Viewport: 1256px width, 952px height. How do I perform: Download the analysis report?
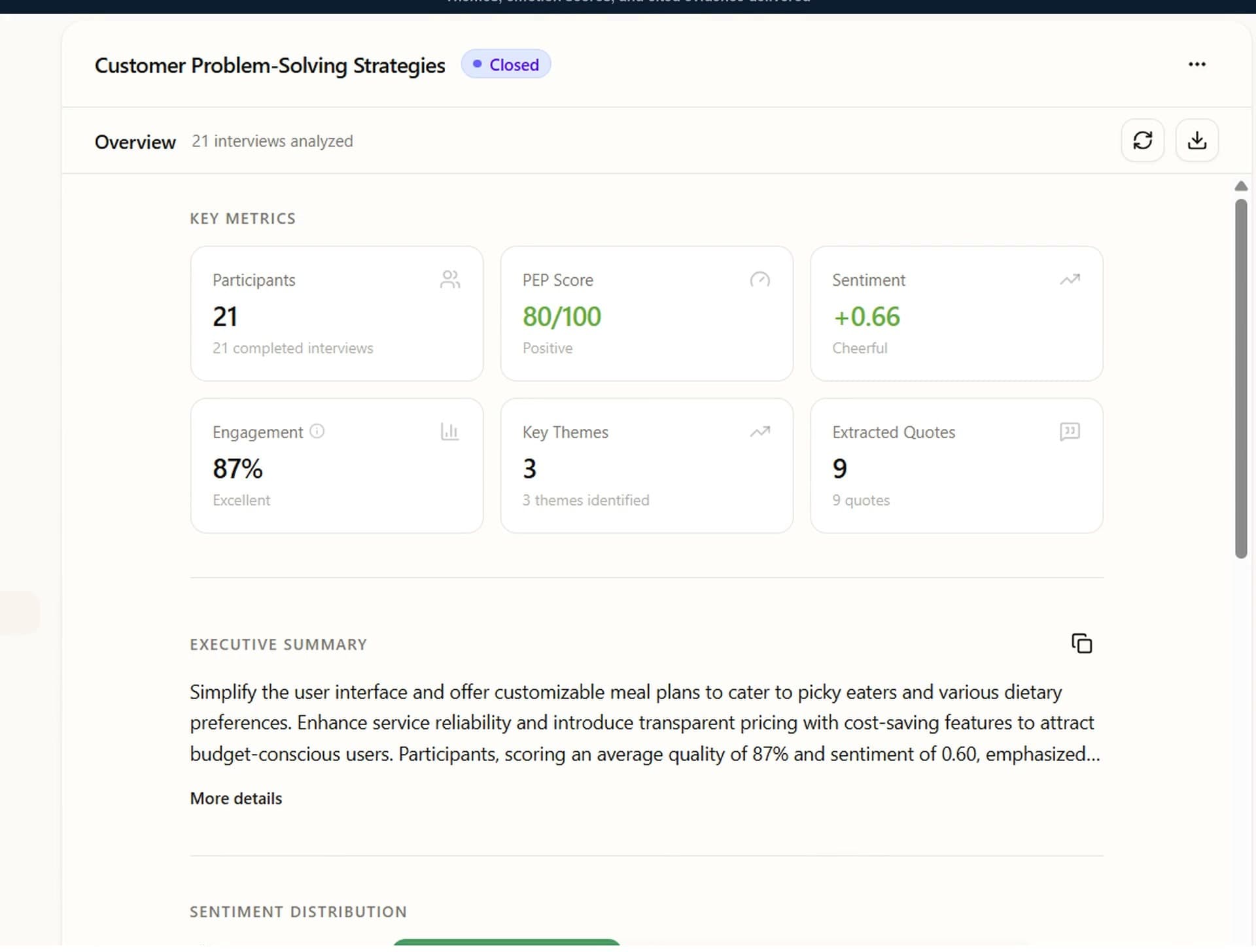pyautogui.click(x=1197, y=141)
